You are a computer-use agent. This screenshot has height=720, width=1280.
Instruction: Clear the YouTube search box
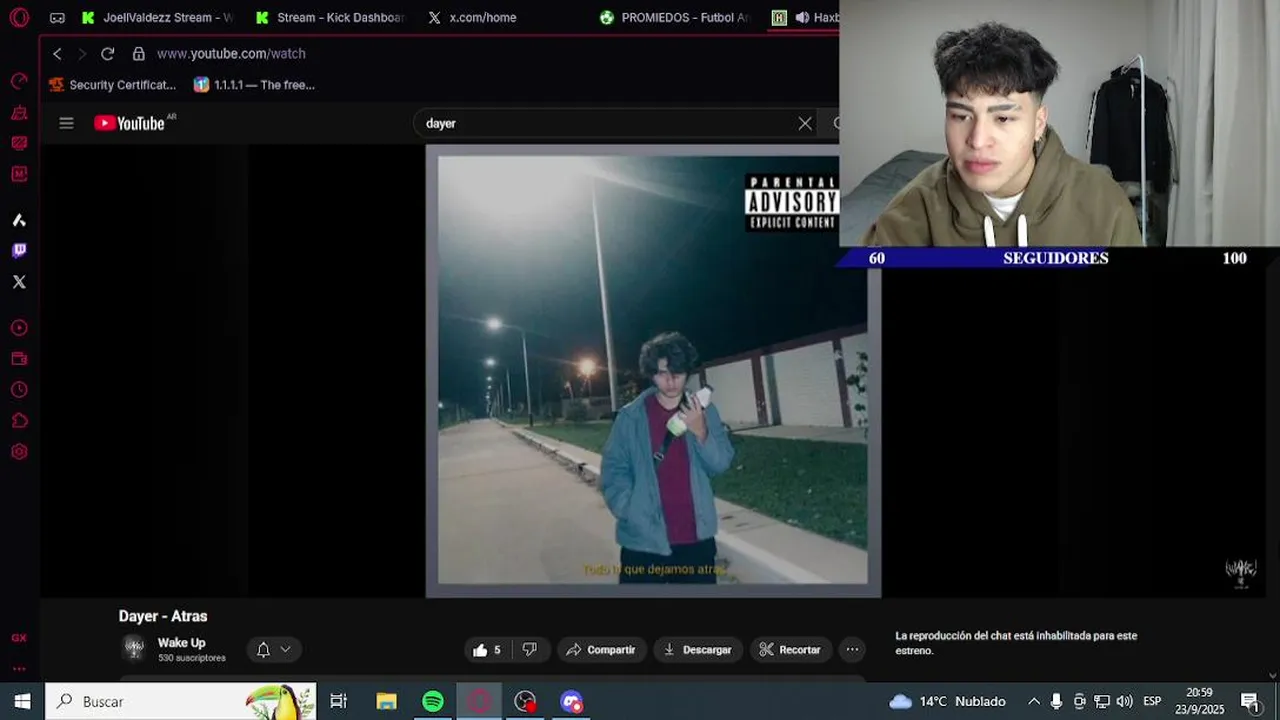click(x=805, y=123)
